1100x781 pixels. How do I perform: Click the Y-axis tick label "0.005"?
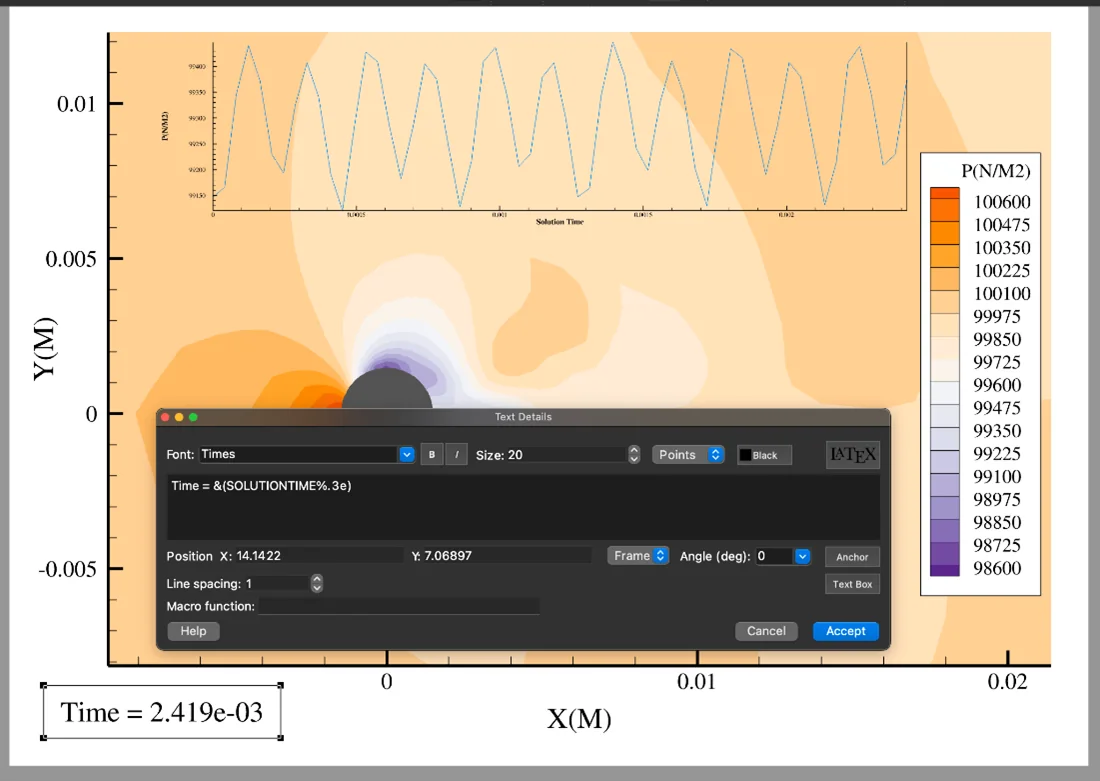(x=71, y=259)
